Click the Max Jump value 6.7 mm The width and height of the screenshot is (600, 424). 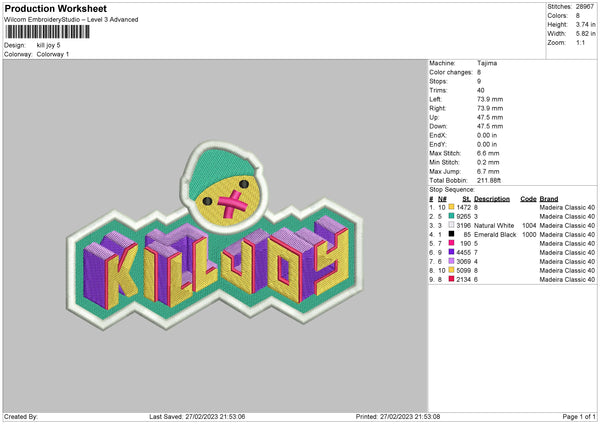click(x=488, y=171)
